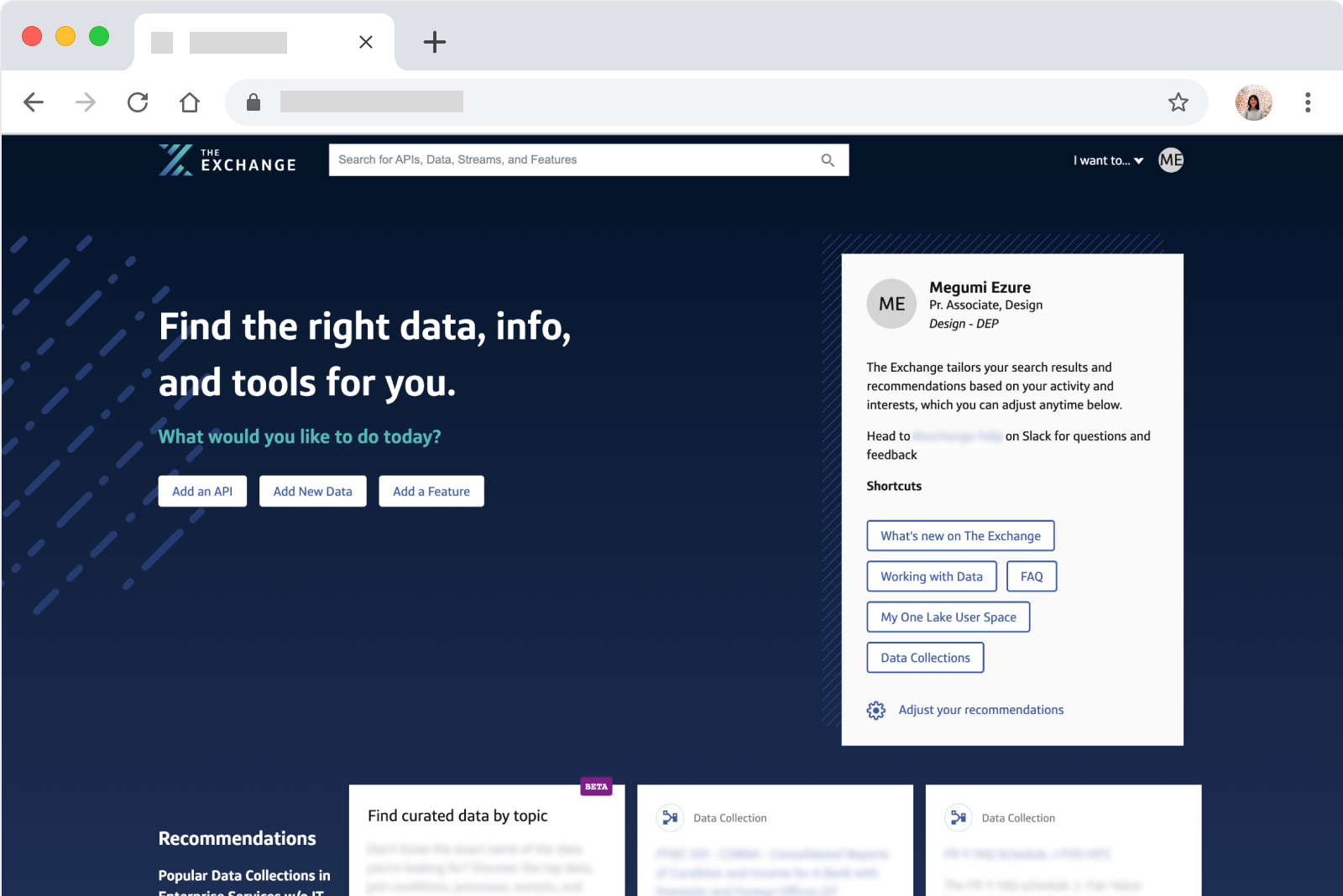The image size is (1343, 896).
Task: Expand the "I want to..." dropdown
Action: [1108, 160]
